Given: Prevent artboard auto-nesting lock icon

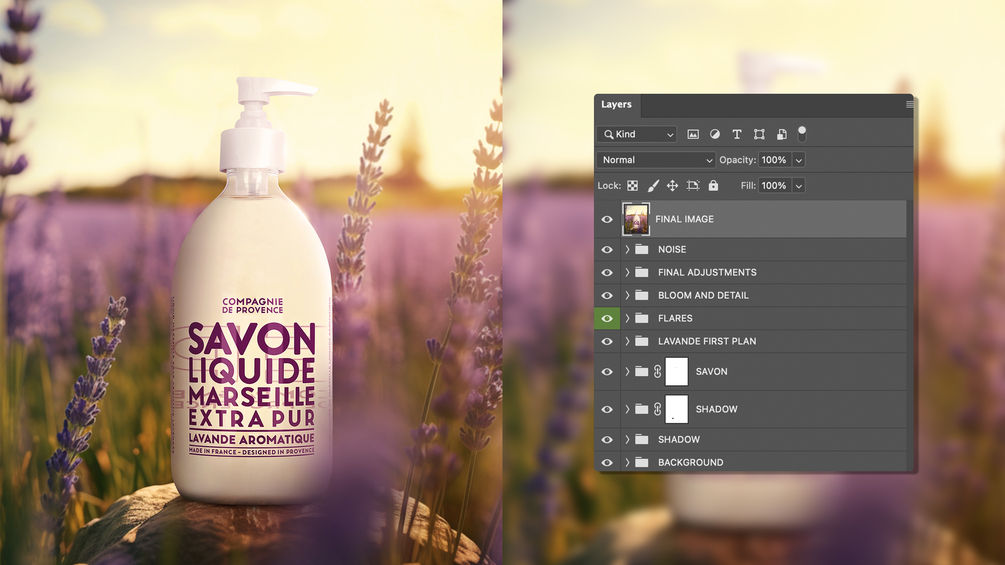Looking at the screenshot, I should (693, 186).
